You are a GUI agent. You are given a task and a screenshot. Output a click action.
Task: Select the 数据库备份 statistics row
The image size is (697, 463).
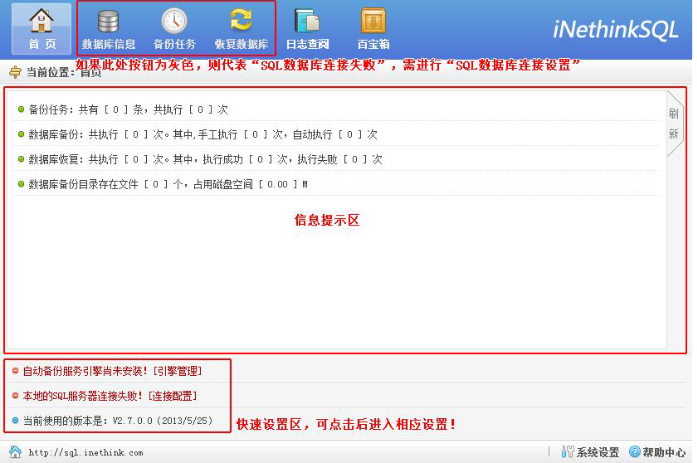[336, 134]
